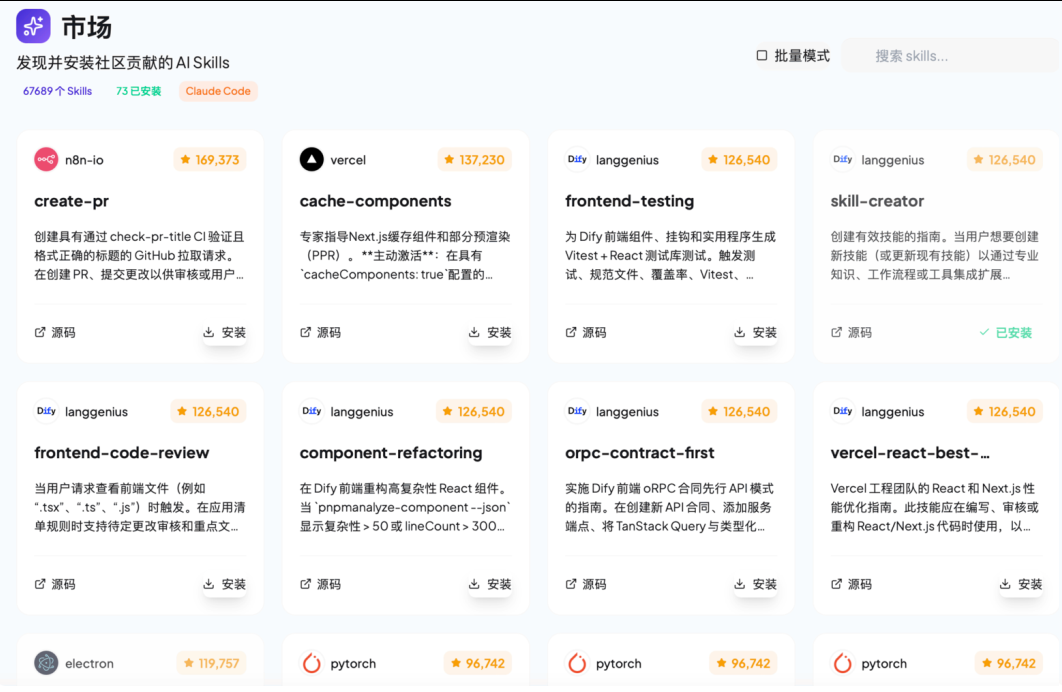
Task: Open the vercel-react-best-… card title
Action: 910,453
